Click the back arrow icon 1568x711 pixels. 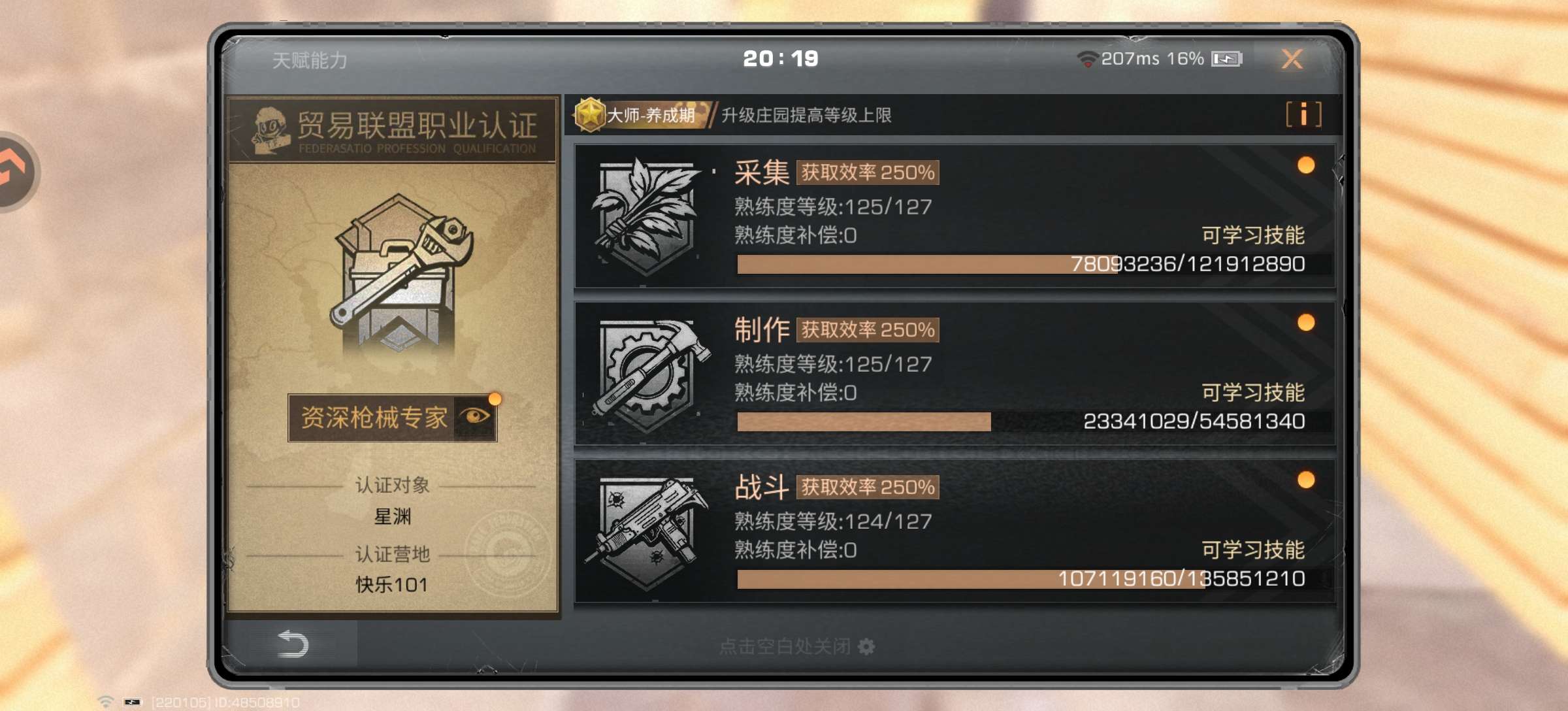pos(293,644)
